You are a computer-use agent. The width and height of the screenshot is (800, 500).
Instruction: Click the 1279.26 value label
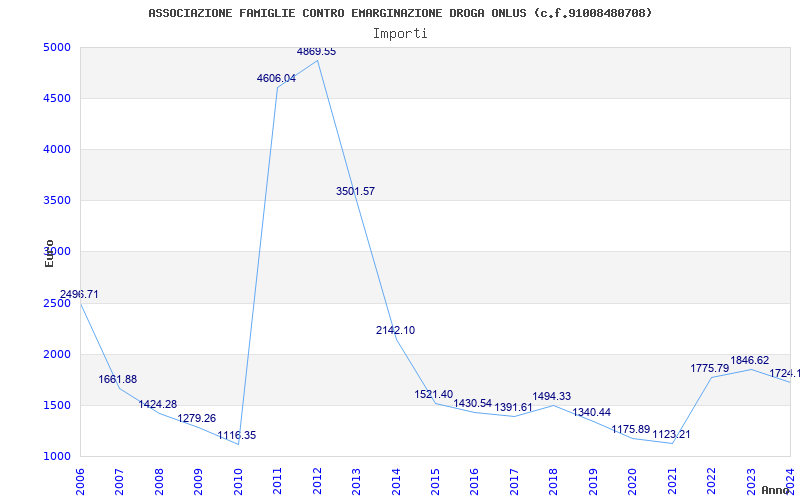(x=197, y=418)
